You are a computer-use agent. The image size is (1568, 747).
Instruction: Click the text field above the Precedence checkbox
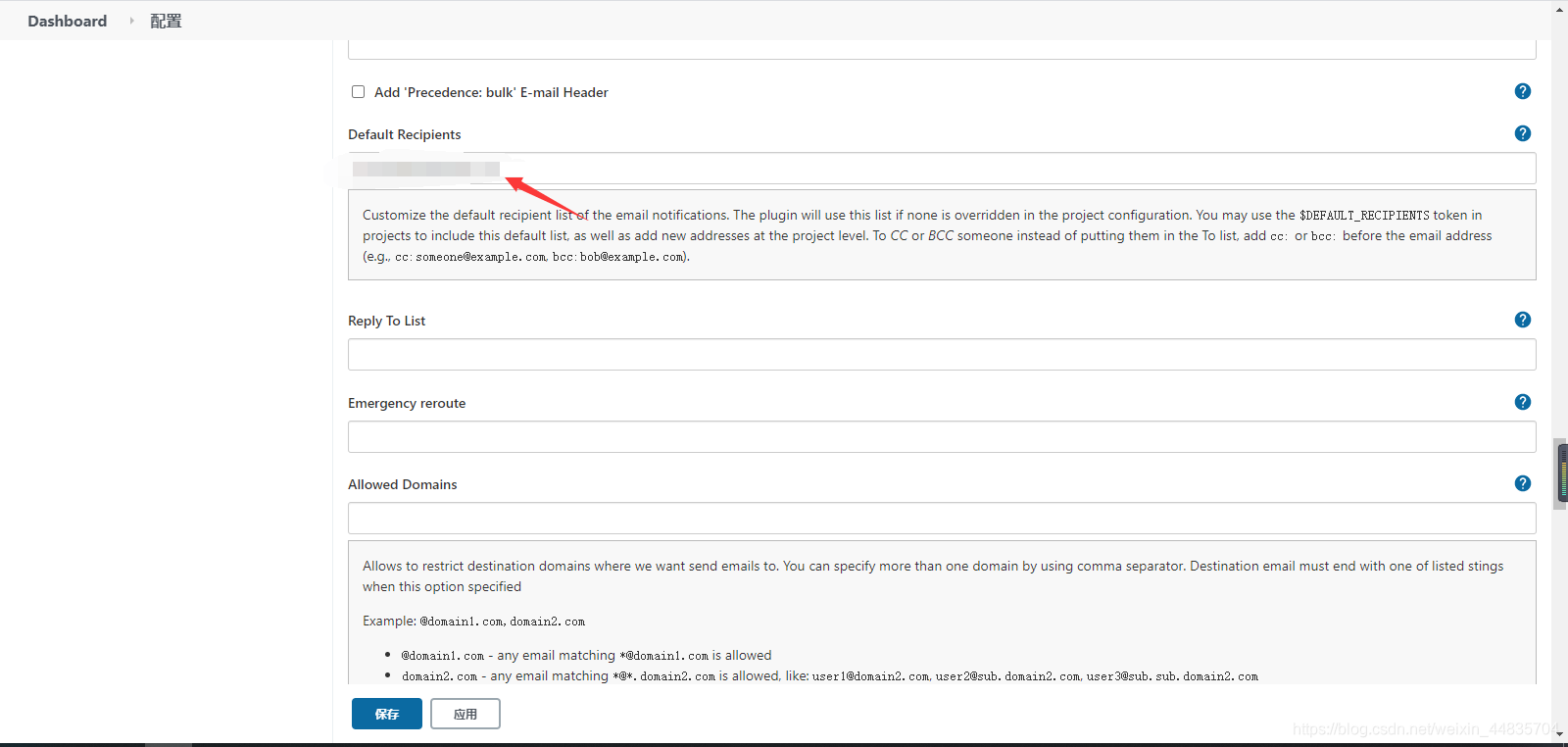pyautogui.click(x=942, y=49)
